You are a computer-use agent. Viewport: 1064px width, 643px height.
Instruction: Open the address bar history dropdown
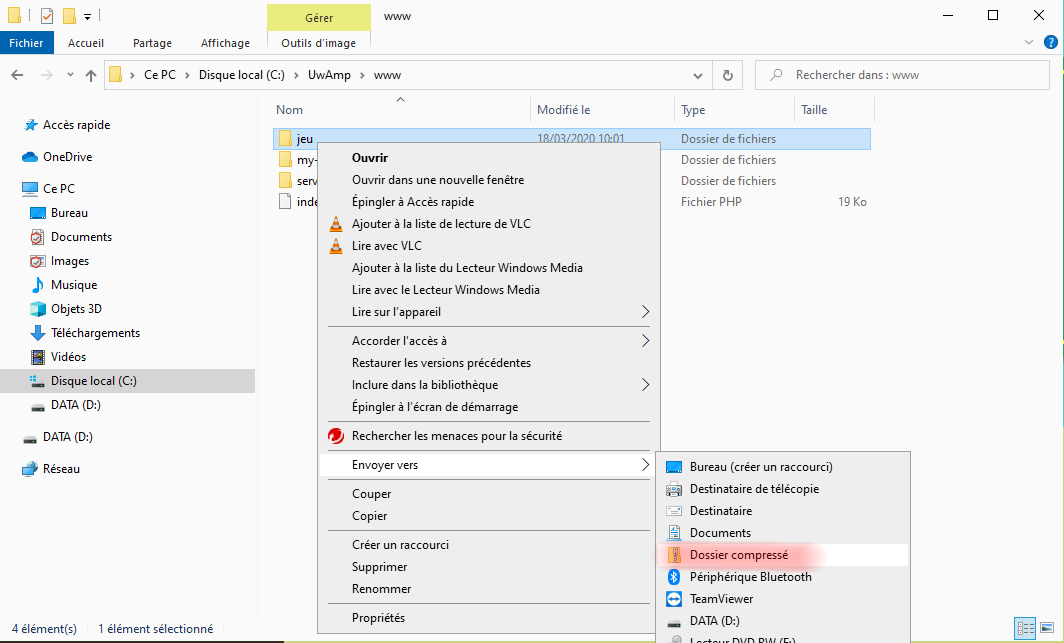[699, 75]
